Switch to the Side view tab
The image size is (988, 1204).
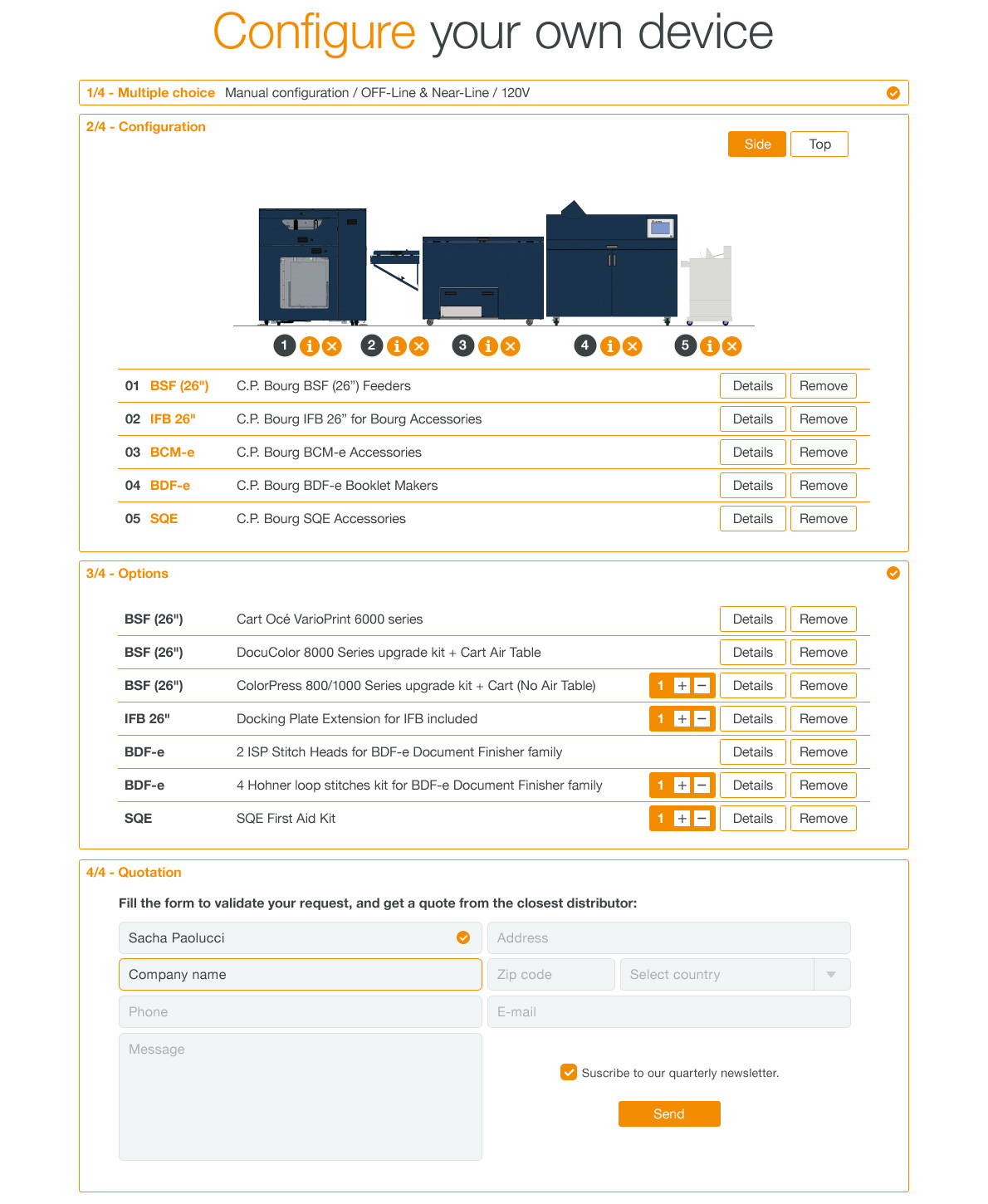(x=757, y=144)
